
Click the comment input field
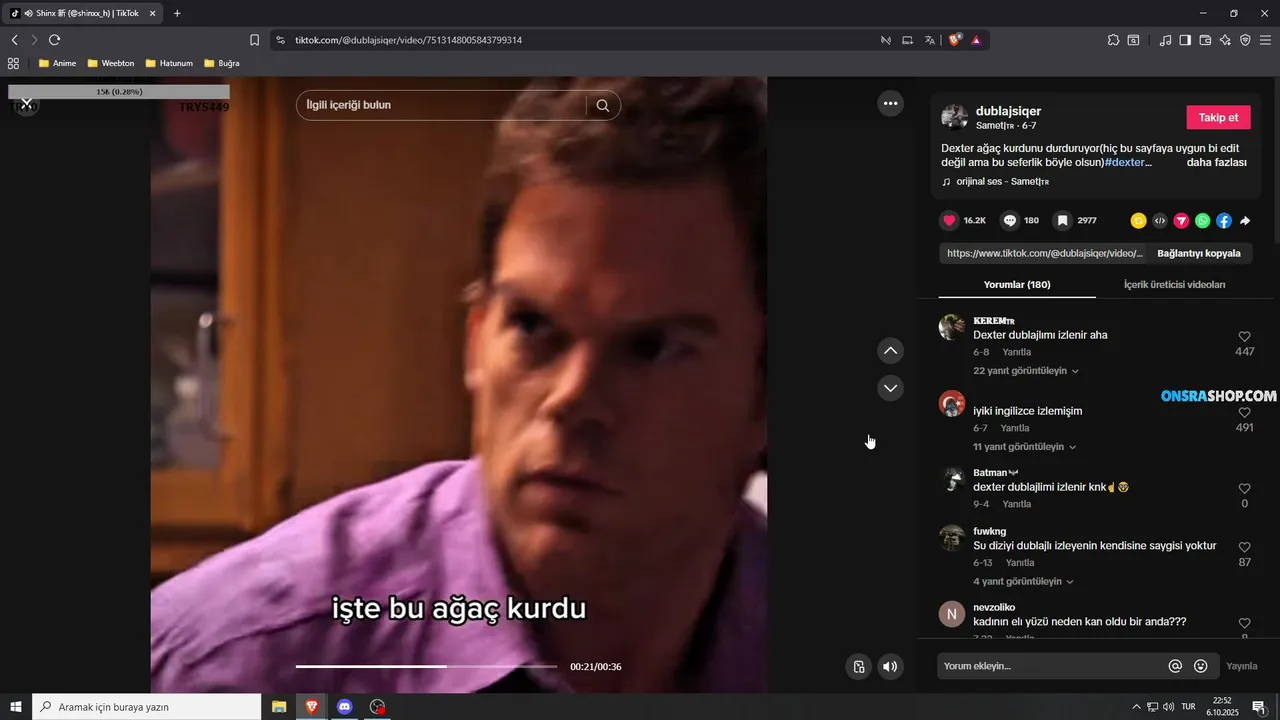coord(1052,666)
